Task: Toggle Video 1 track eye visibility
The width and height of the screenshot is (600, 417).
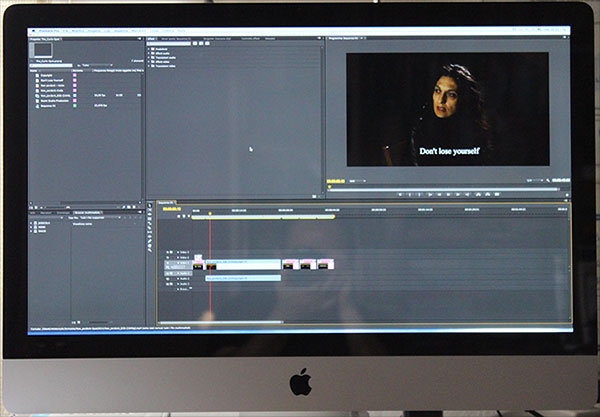Action: tap(168, 263)
